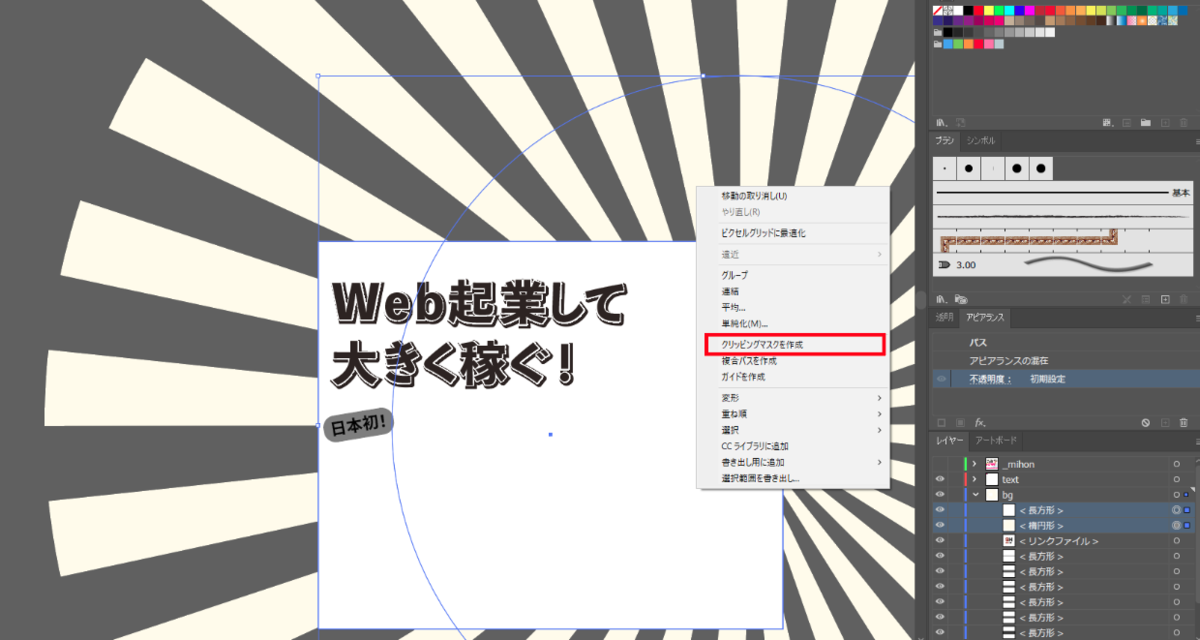Expand the text layer
Viewport: 1200px width, 640px height.
coord(974,480)
